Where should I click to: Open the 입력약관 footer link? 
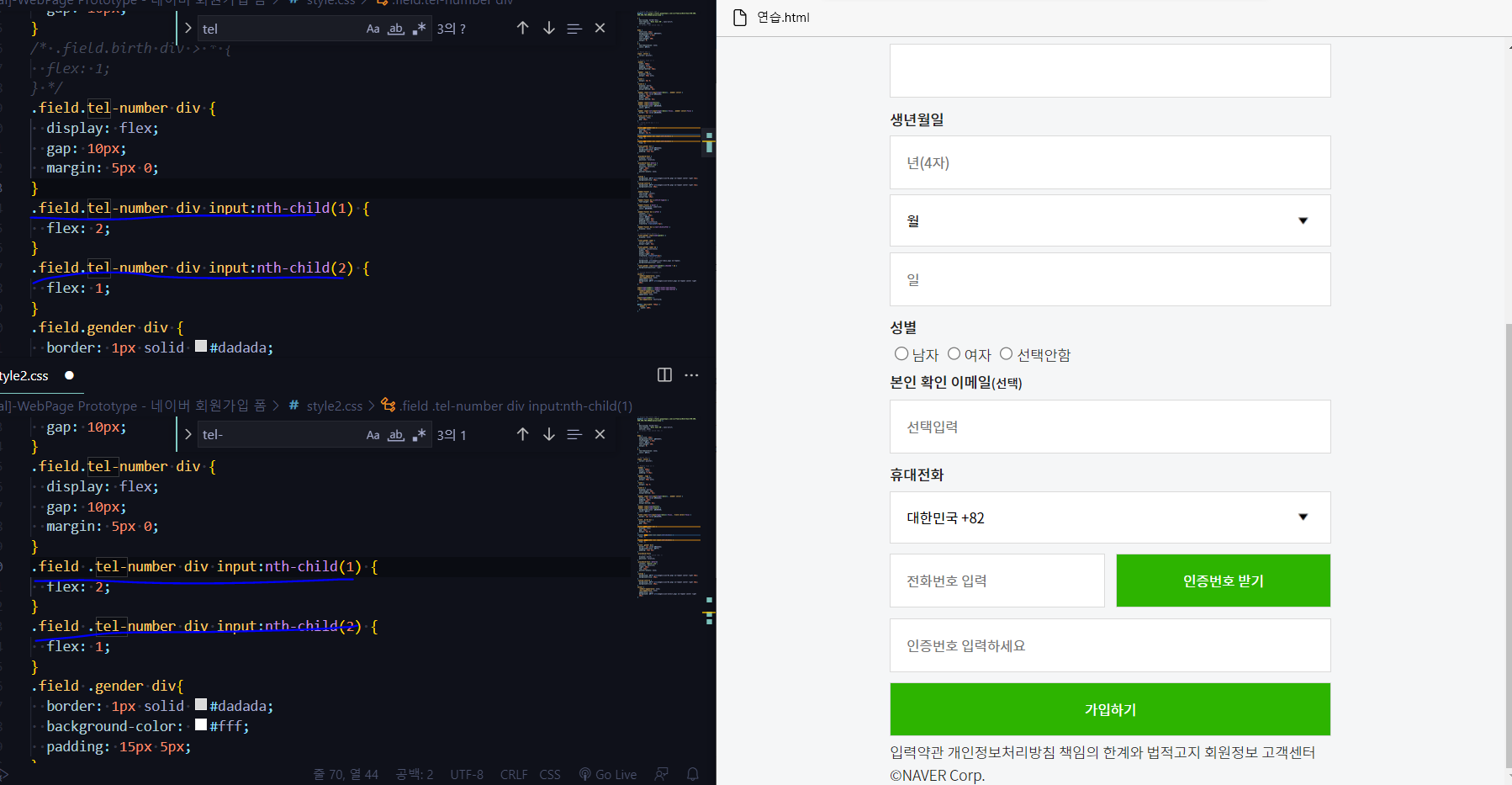pyautogui.click(x=917, y=752)
